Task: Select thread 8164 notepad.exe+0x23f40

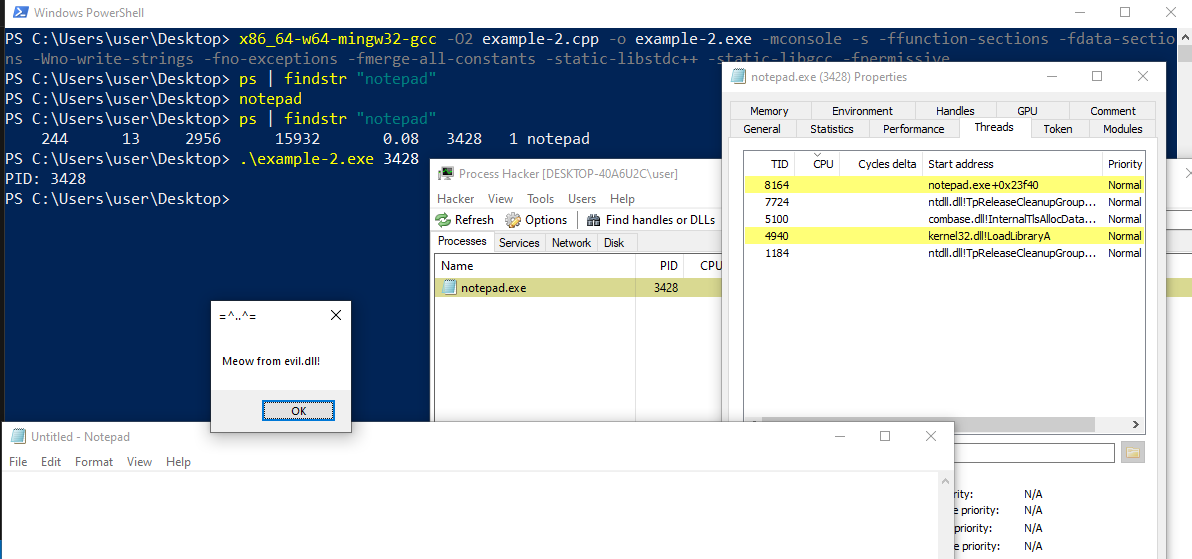Action: pos(943,185)
